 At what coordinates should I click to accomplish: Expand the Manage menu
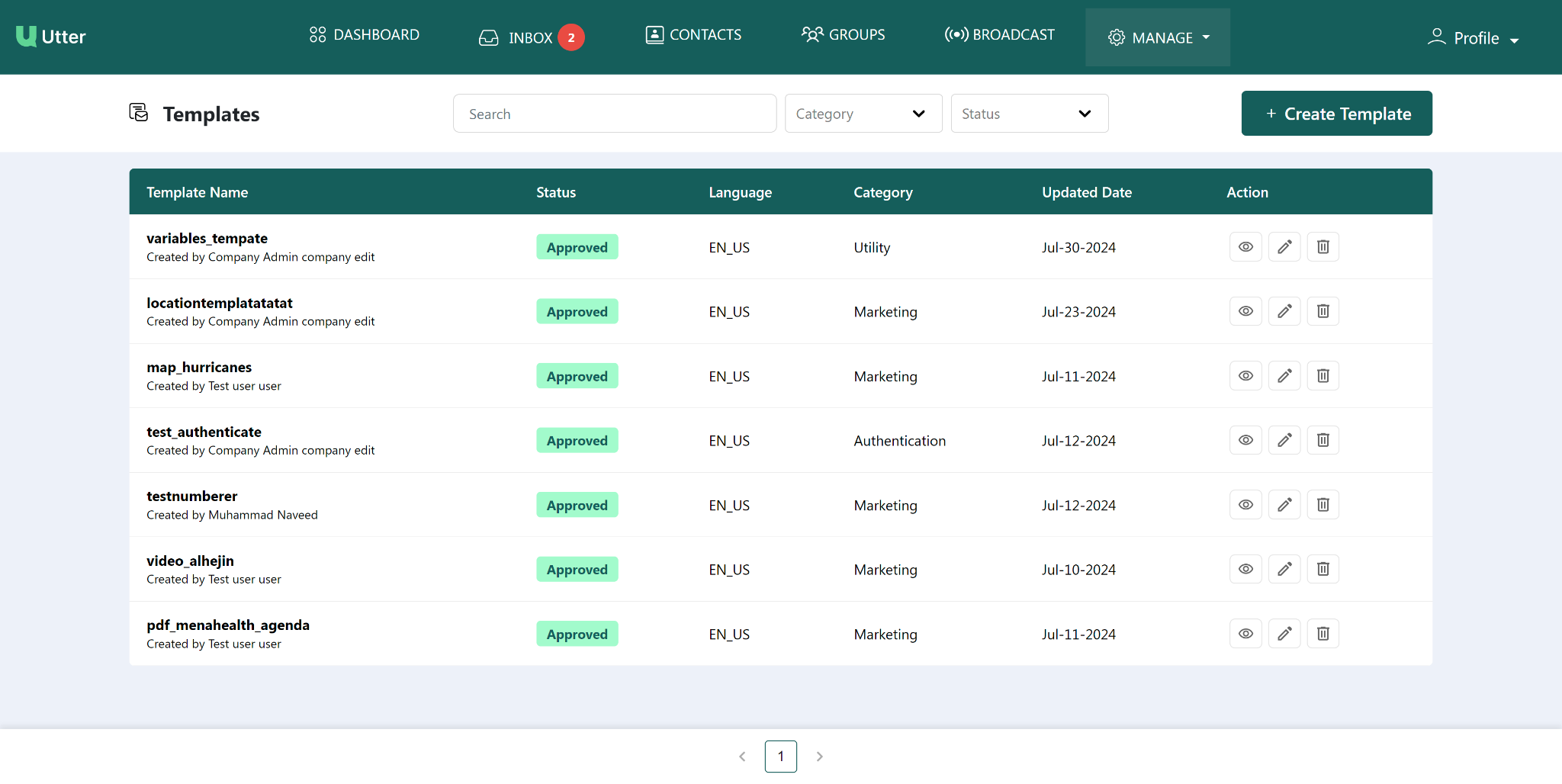pyautogui.click(x=1158, y=37)
